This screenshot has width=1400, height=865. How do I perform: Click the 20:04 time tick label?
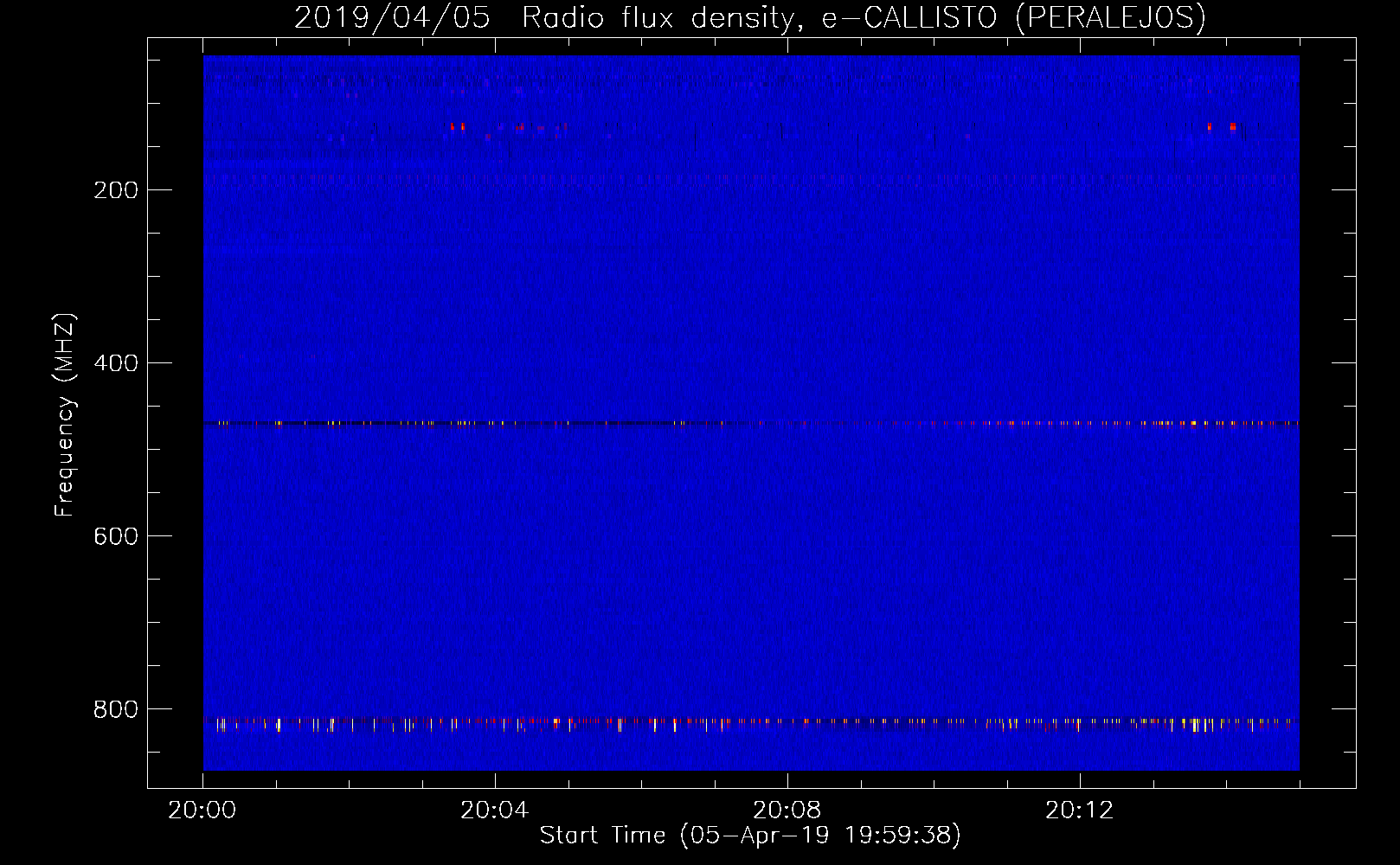click(x=495, y=811)
